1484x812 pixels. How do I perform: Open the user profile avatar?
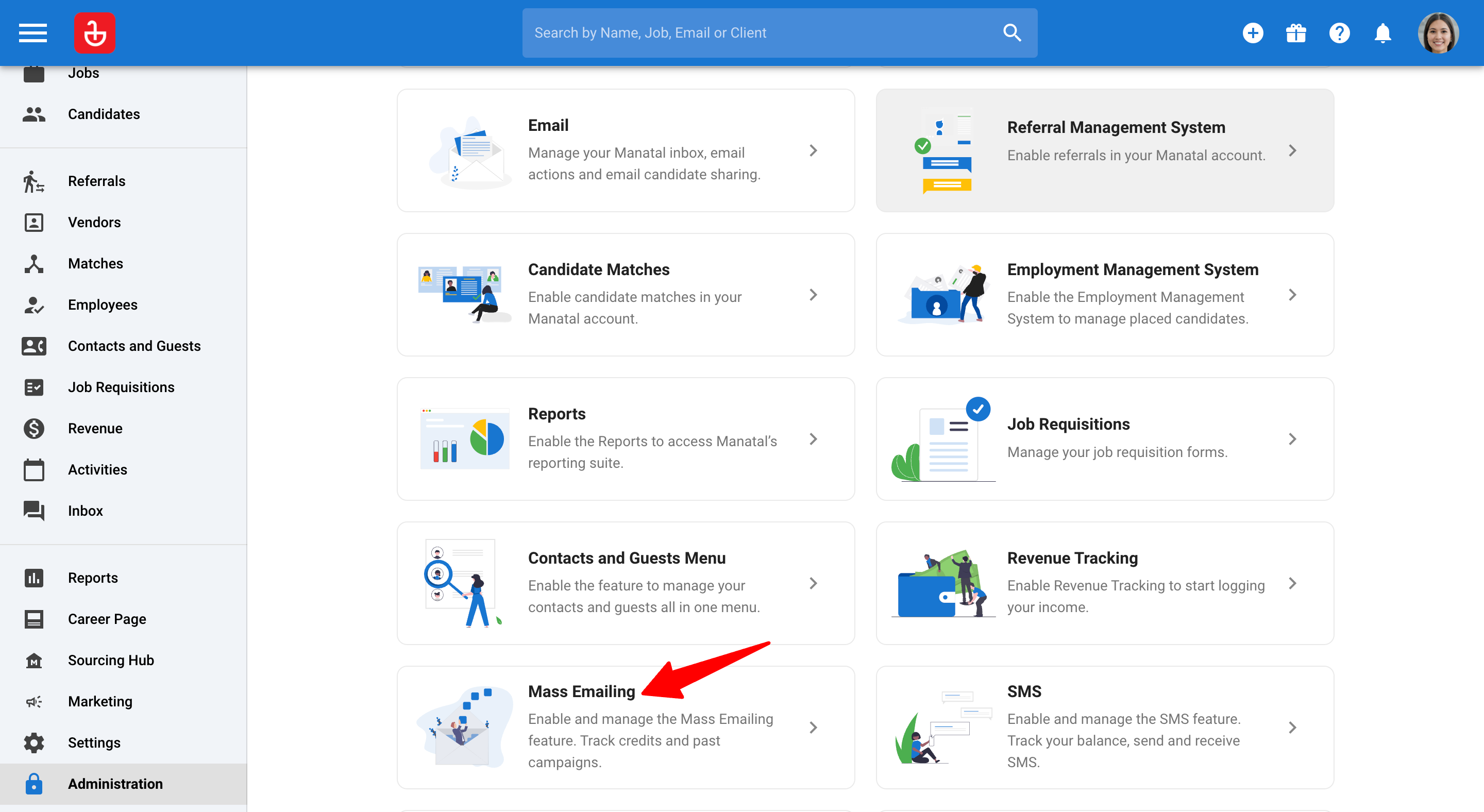point(1439,33)
